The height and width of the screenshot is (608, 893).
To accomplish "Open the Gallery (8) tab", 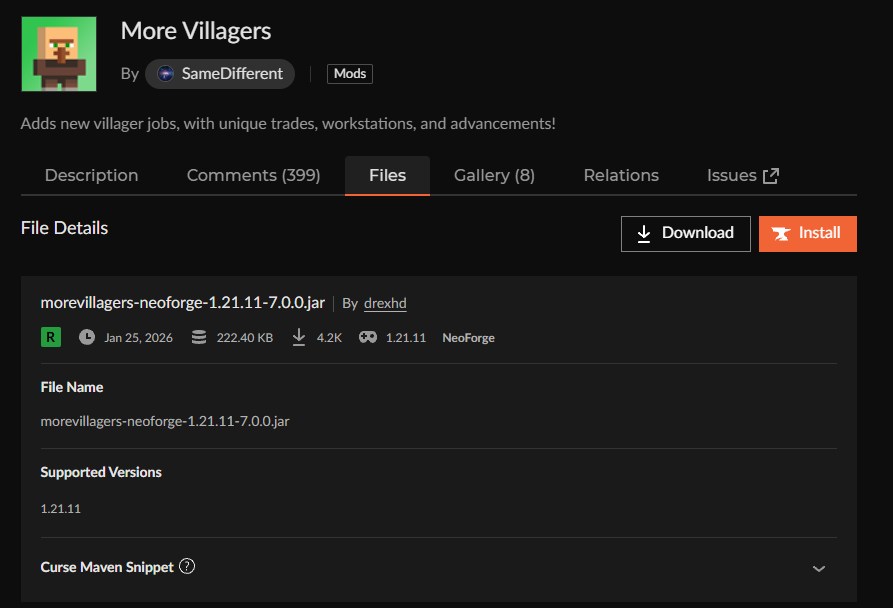I will (x=494, y=175).
